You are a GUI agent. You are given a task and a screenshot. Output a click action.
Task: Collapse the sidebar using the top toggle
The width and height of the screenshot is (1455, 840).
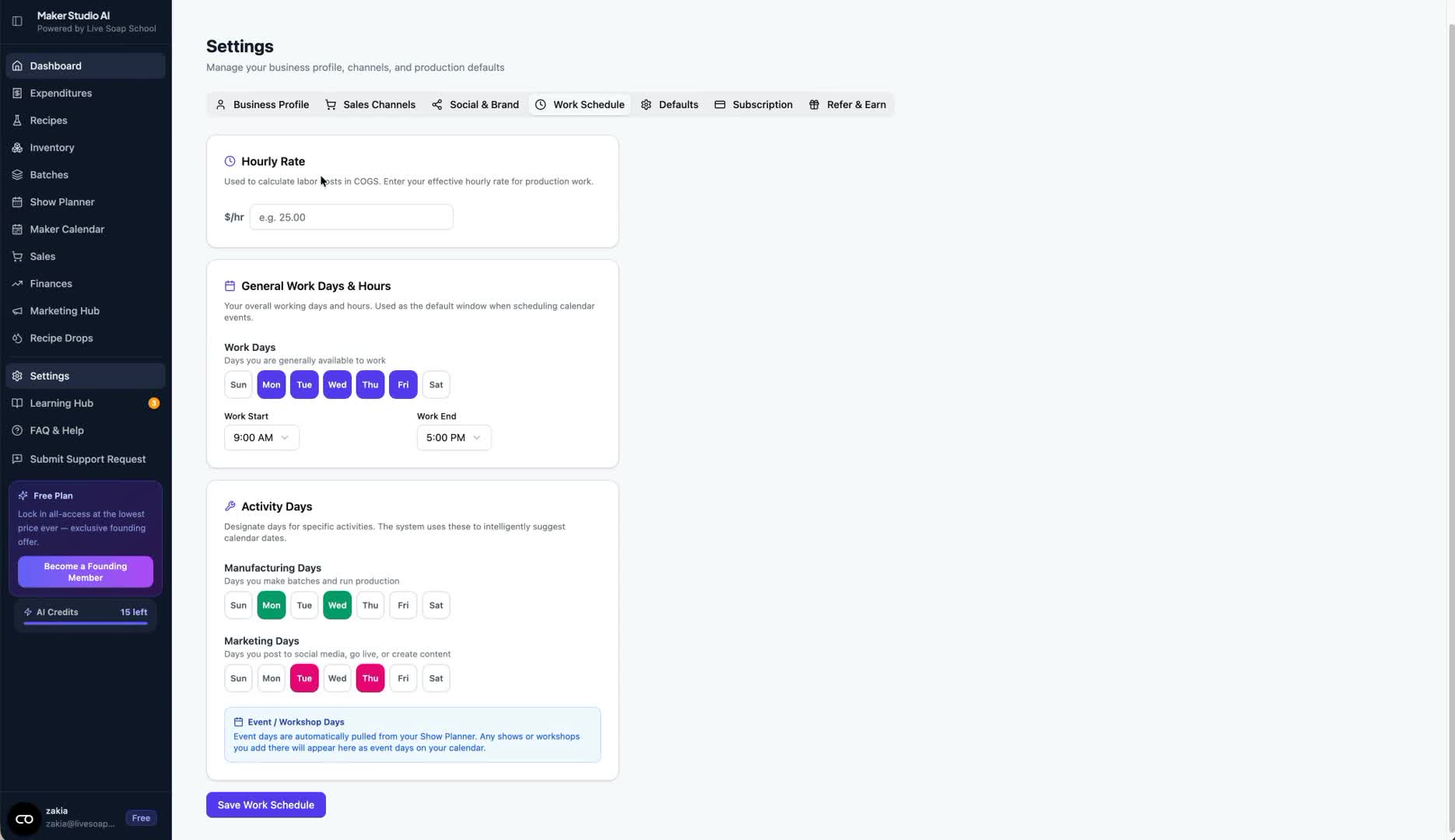click(x=17, y=21)
